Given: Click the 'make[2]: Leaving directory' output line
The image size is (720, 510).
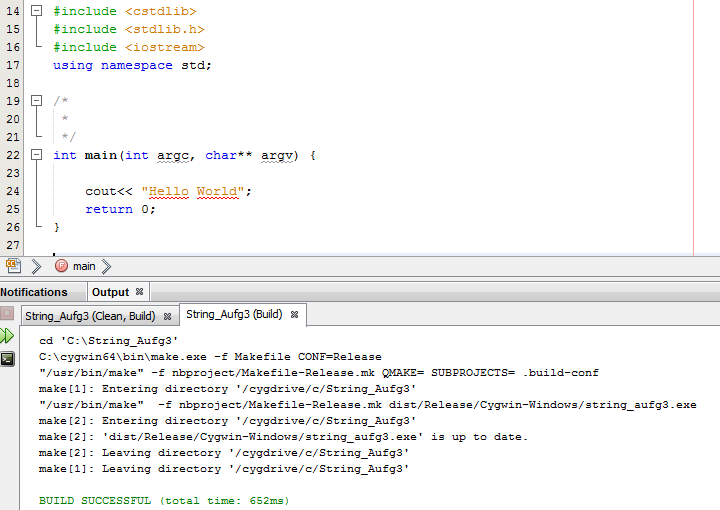Looking at the screenshot, I should click(224, 453).
